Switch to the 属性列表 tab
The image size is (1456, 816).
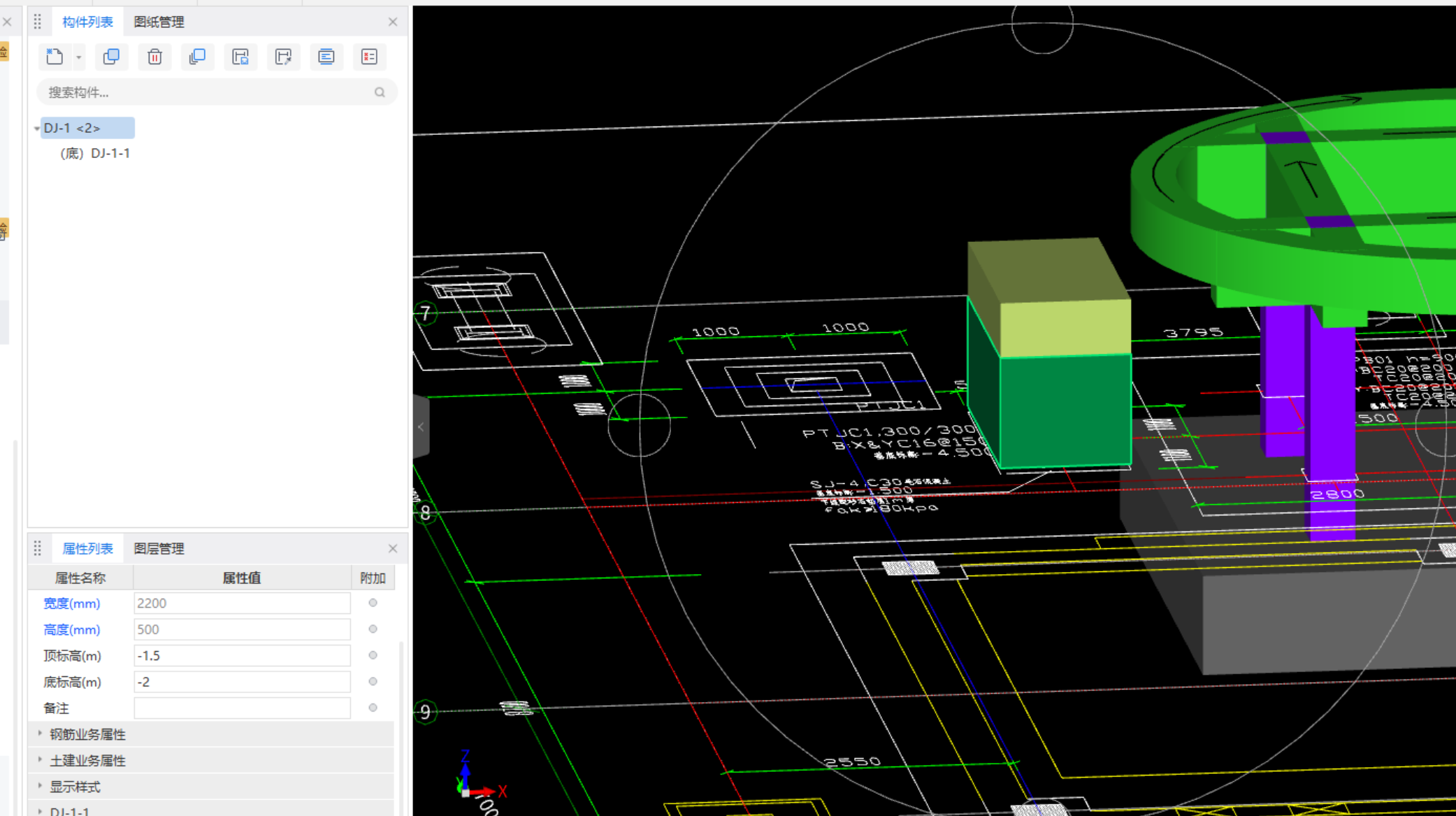(87, 549)
